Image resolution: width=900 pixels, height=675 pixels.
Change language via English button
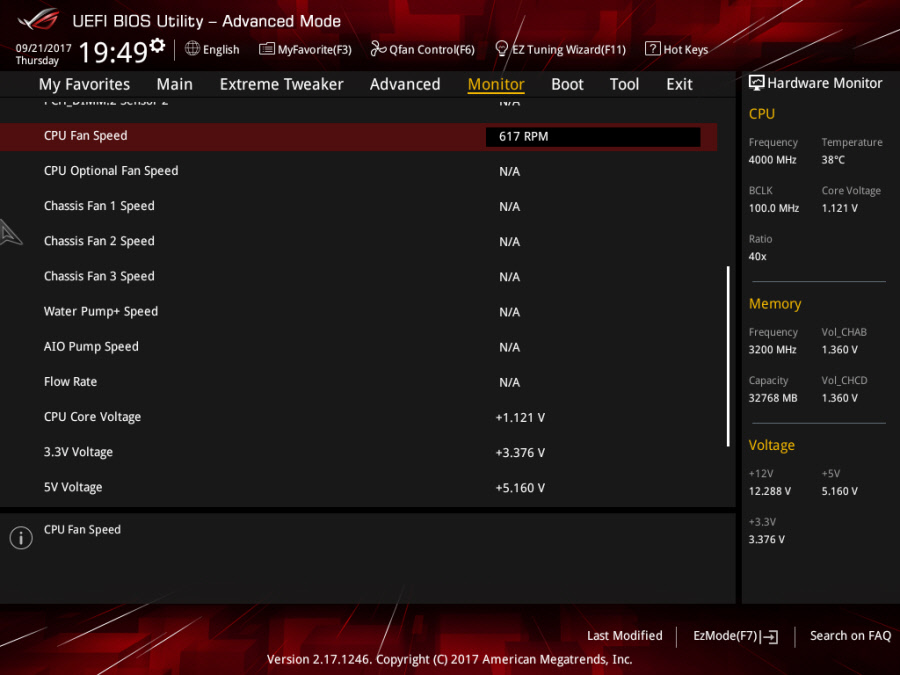212,49
